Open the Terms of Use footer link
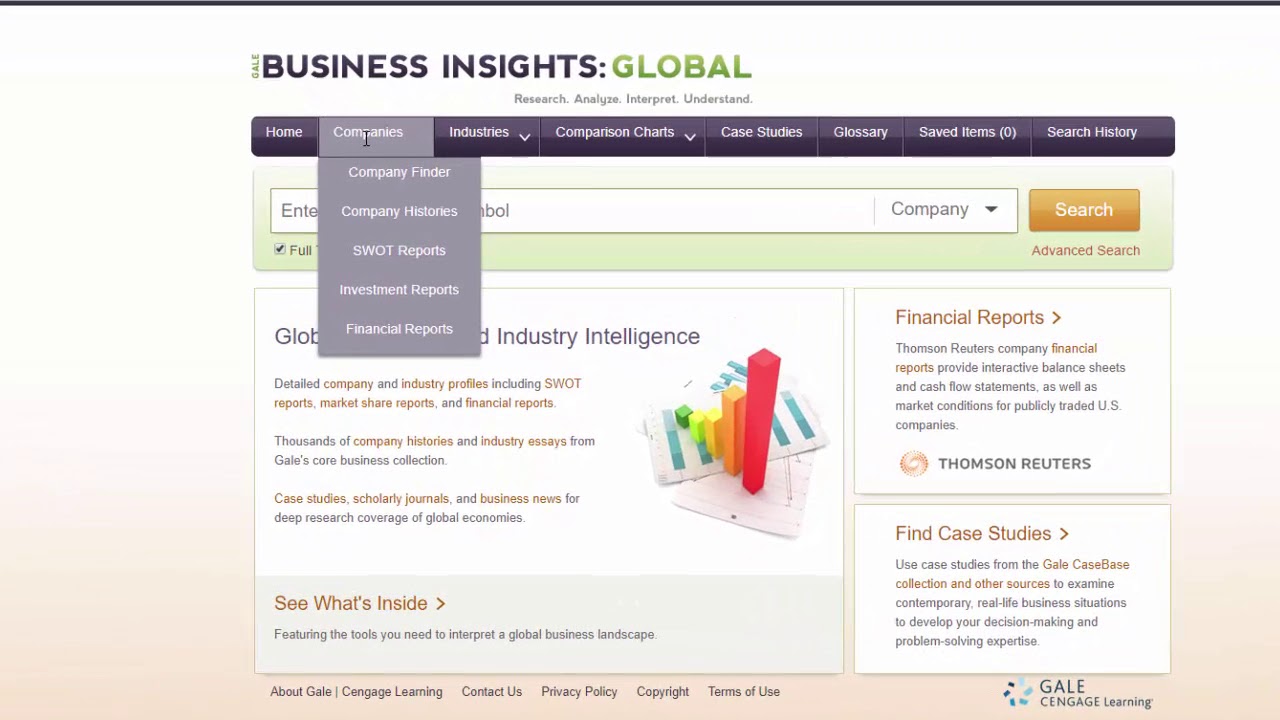The width and height of the screenshot is (1280, 720). point(744,692)
